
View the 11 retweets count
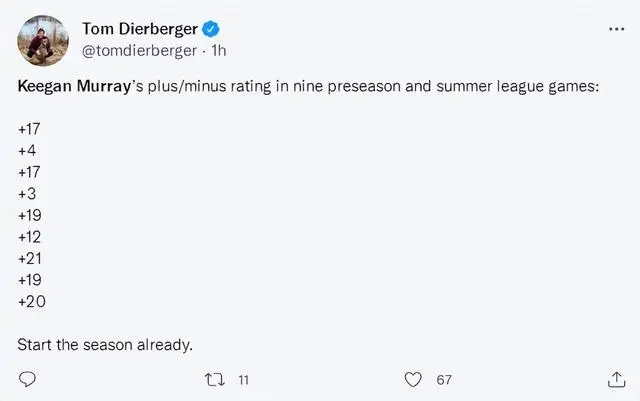pyautogui.click(x=243, y=380)
